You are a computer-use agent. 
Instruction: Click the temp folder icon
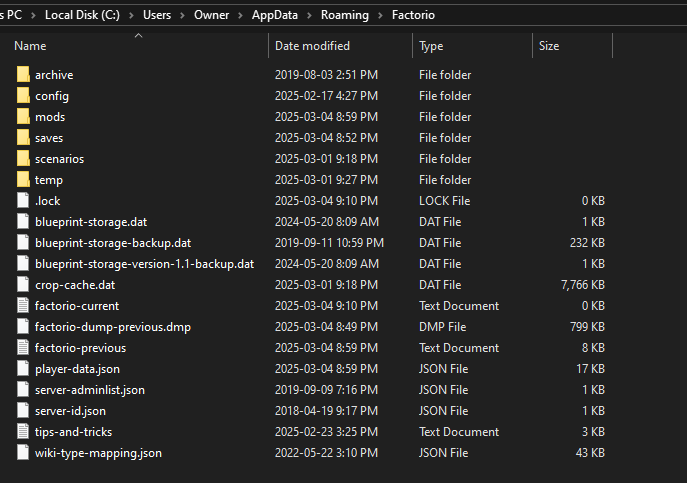coord(23,180)
